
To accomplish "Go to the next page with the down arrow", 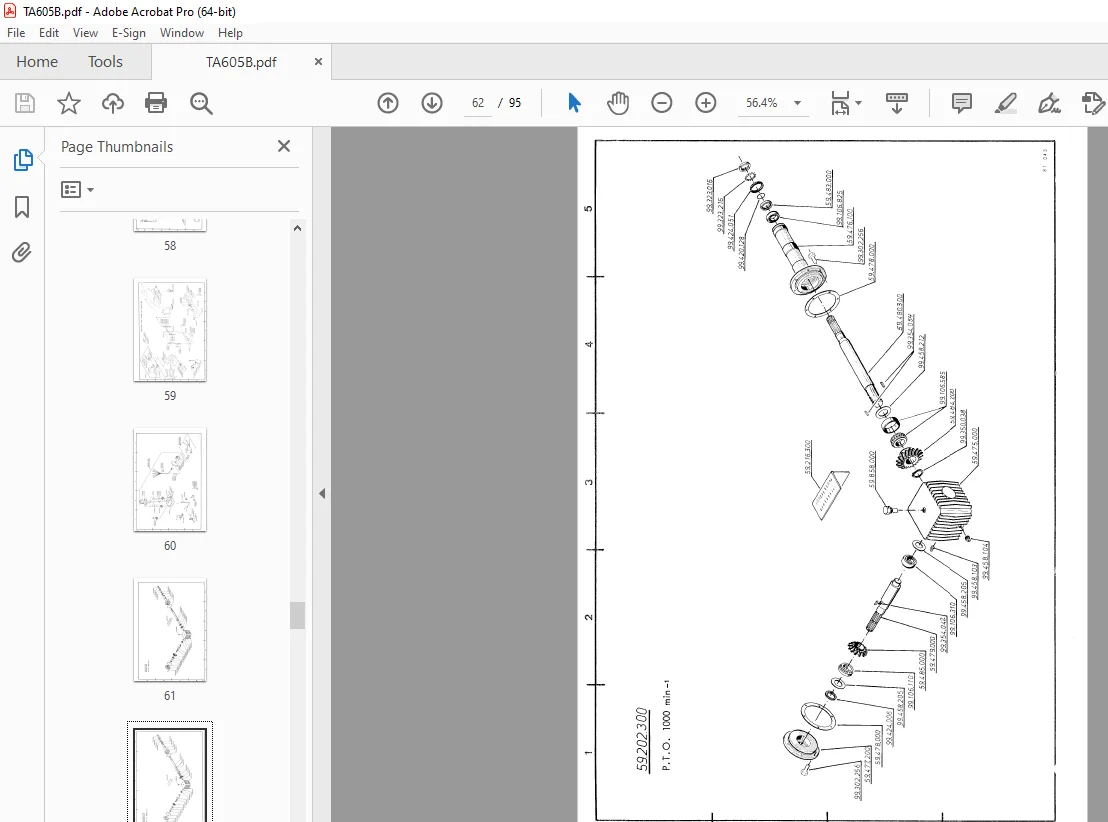I will (x=432, y=103).
